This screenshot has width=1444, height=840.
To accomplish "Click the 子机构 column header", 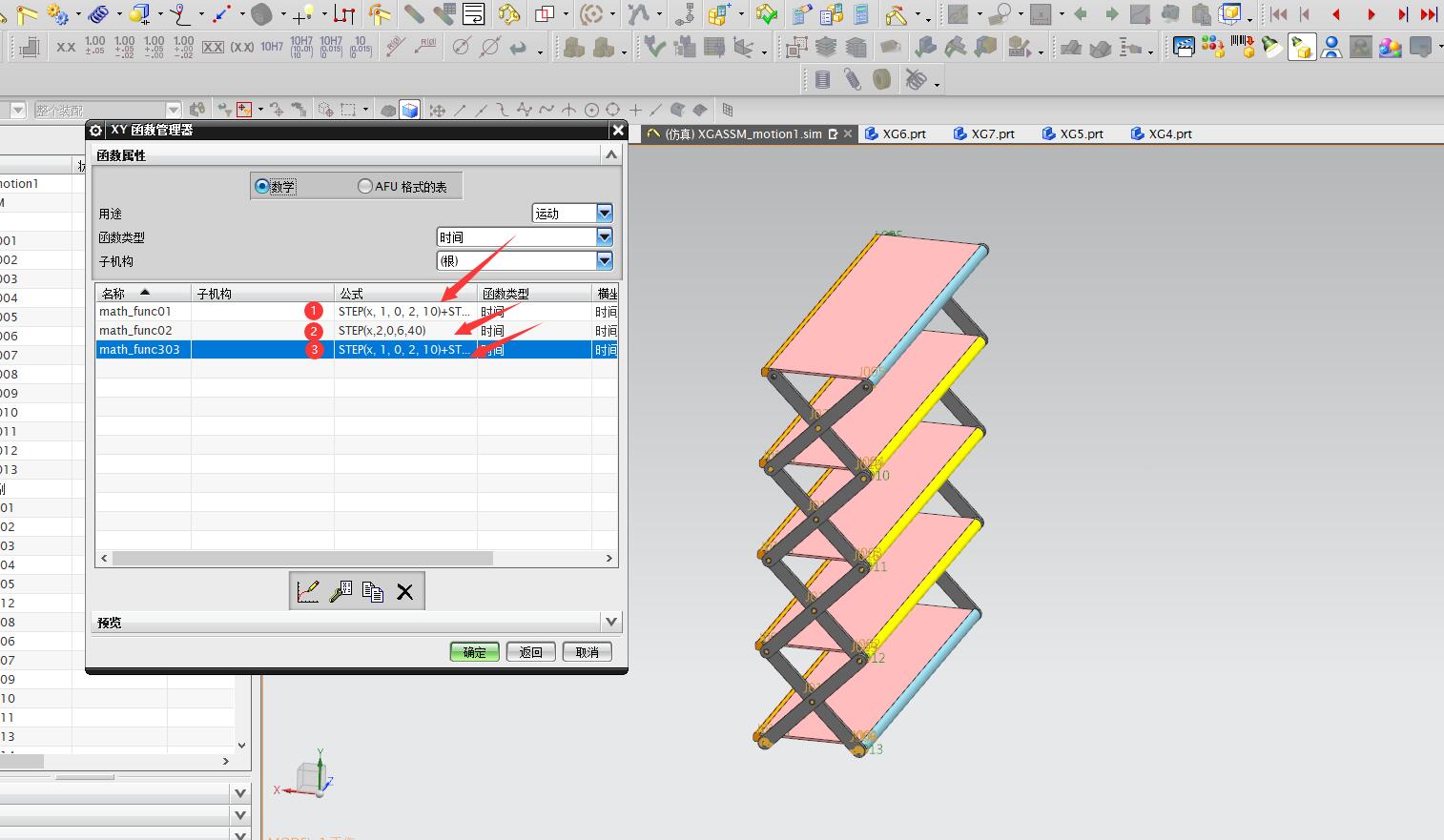I will (x=262, y=293).
